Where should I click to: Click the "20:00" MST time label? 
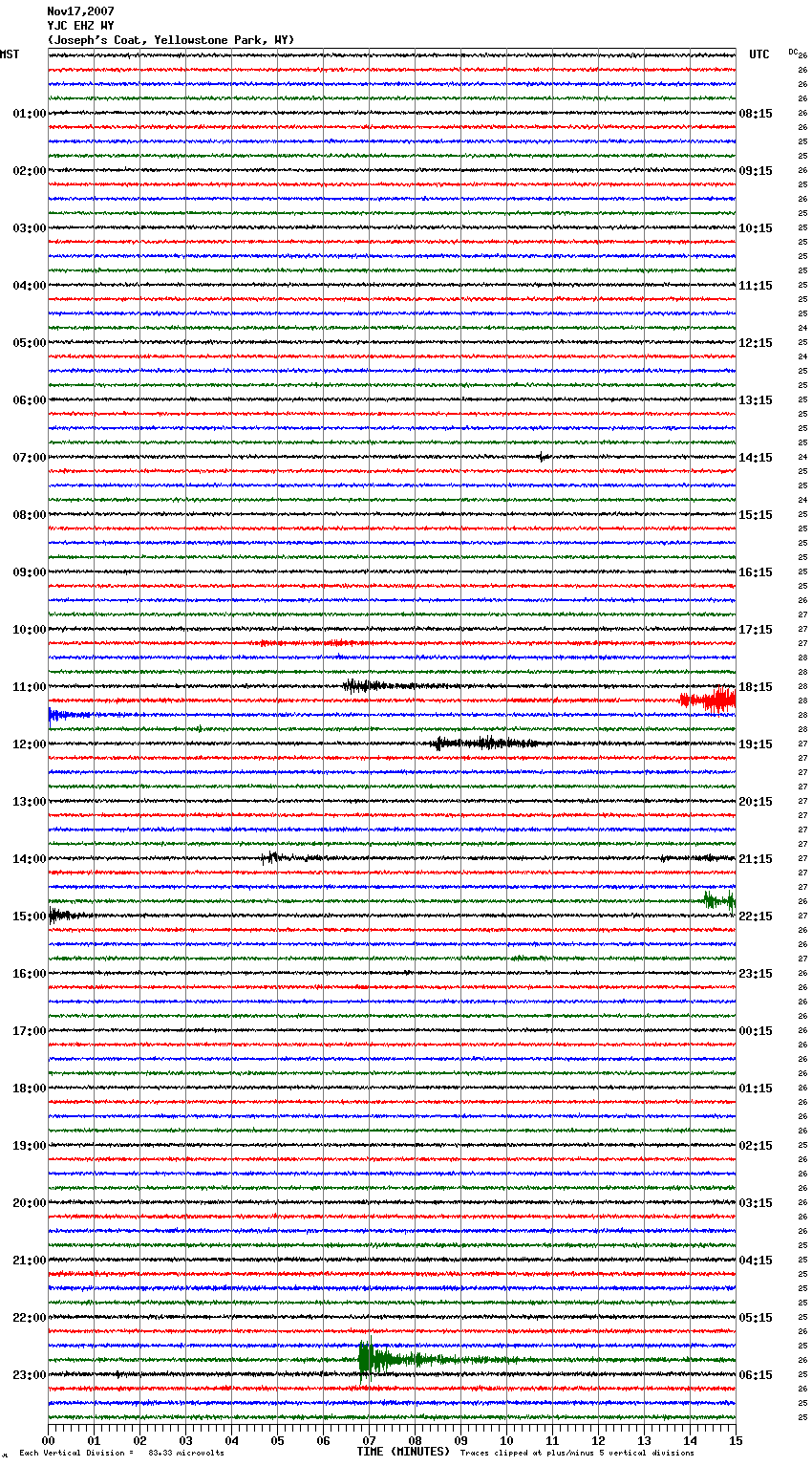point(29,1203)
